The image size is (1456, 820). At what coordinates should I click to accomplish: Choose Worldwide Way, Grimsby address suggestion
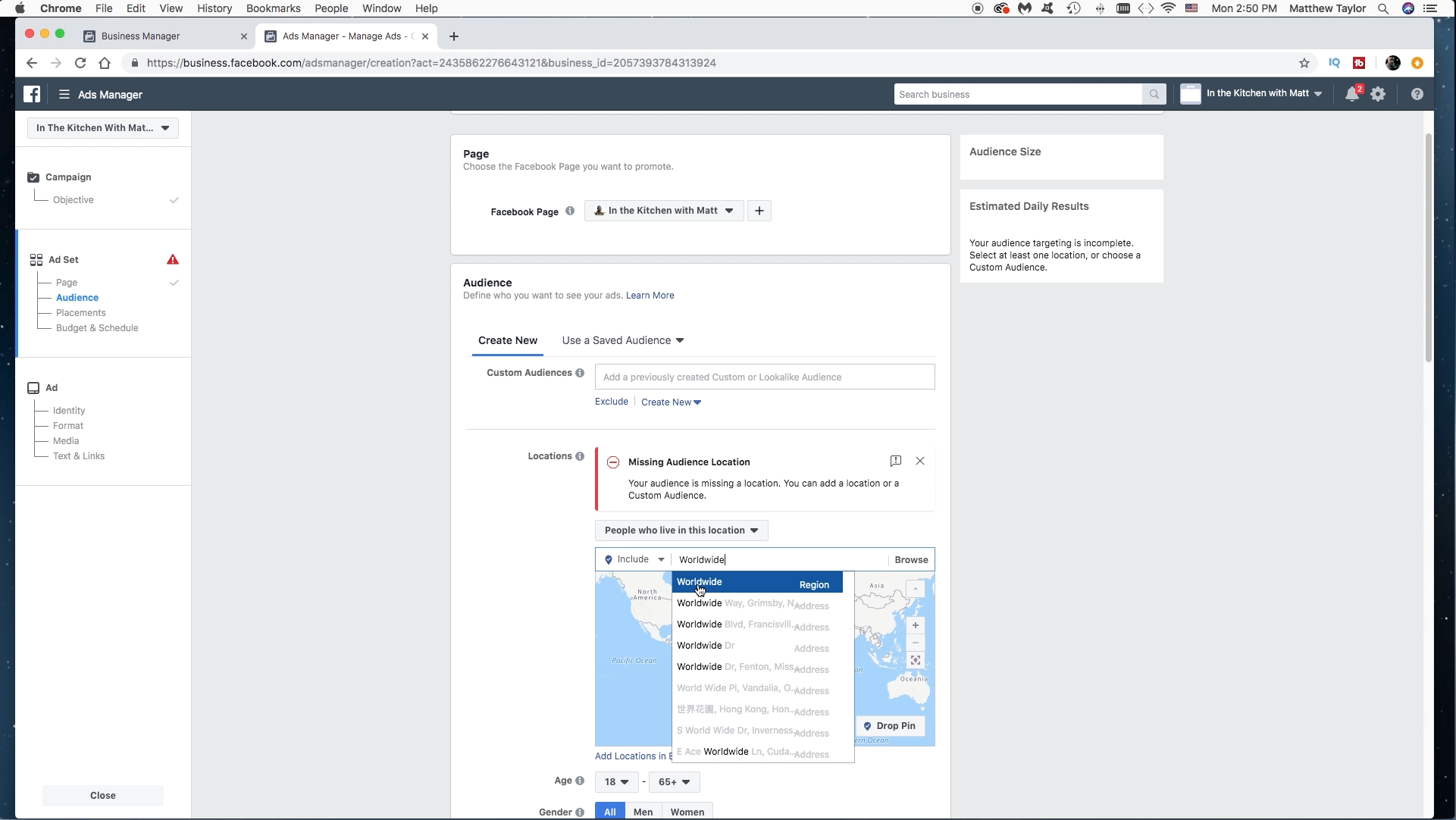pyautogui.click(x=757, y=603)
